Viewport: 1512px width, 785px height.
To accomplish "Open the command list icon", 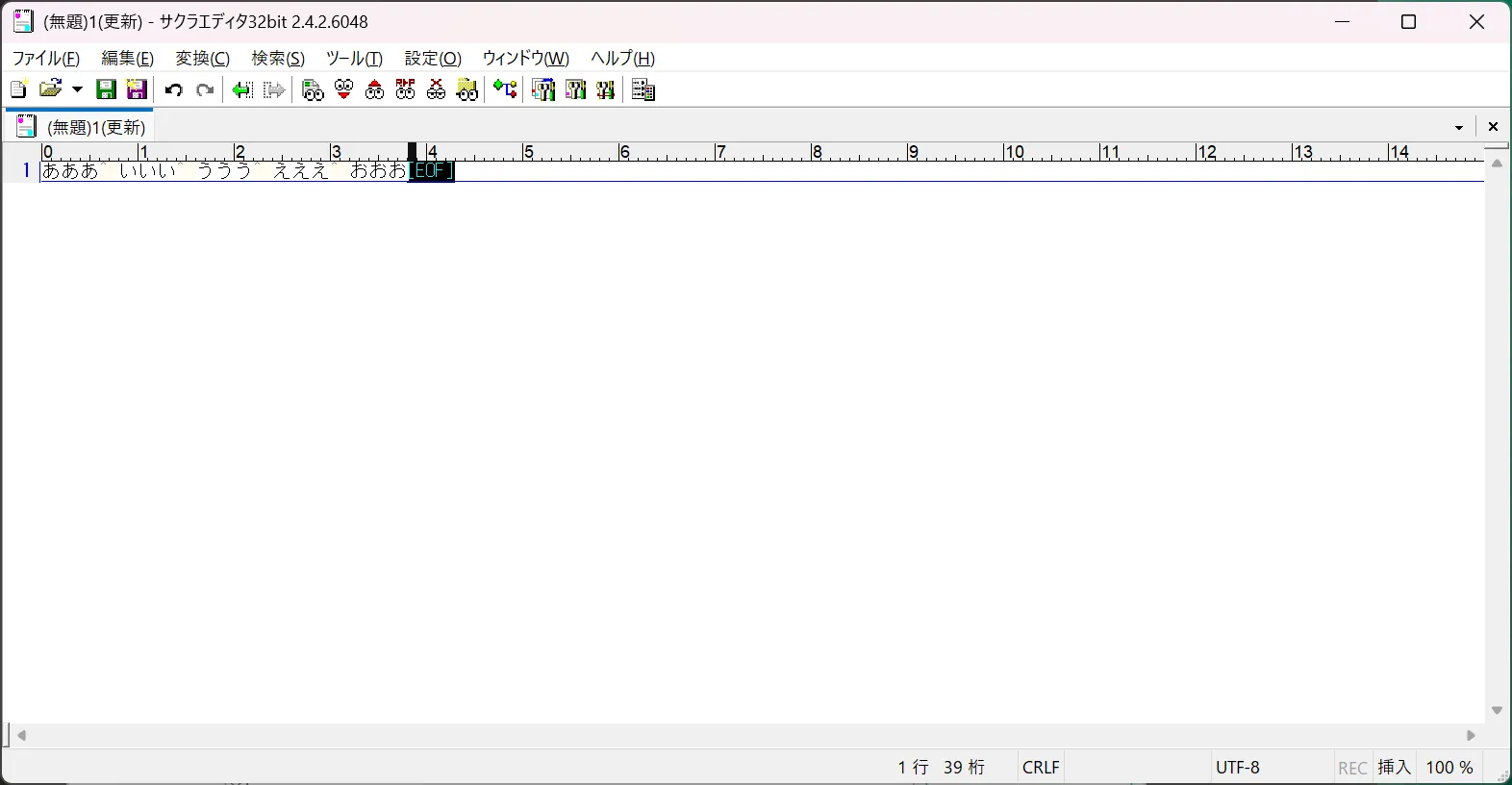I will 643,89.
